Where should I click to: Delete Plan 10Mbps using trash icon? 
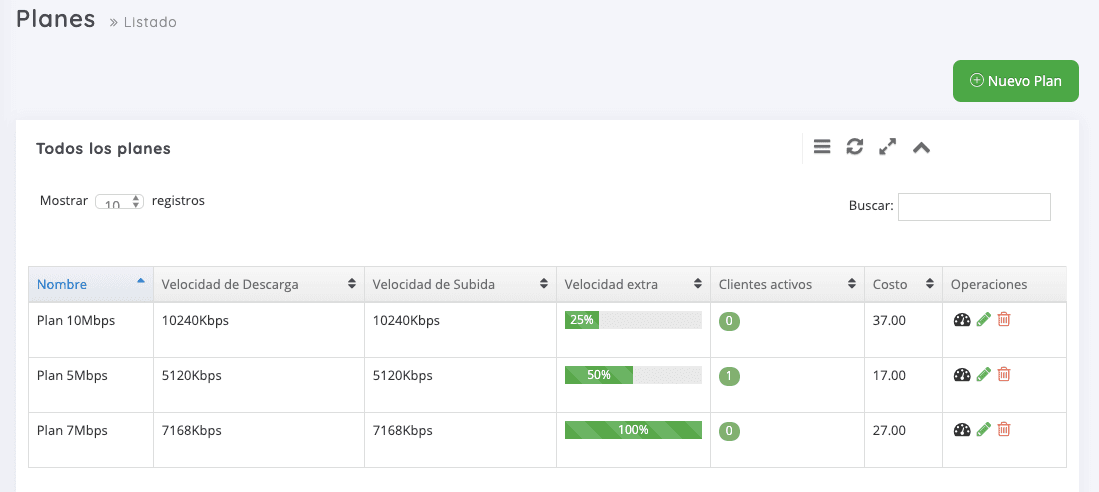pos(1004,320)
